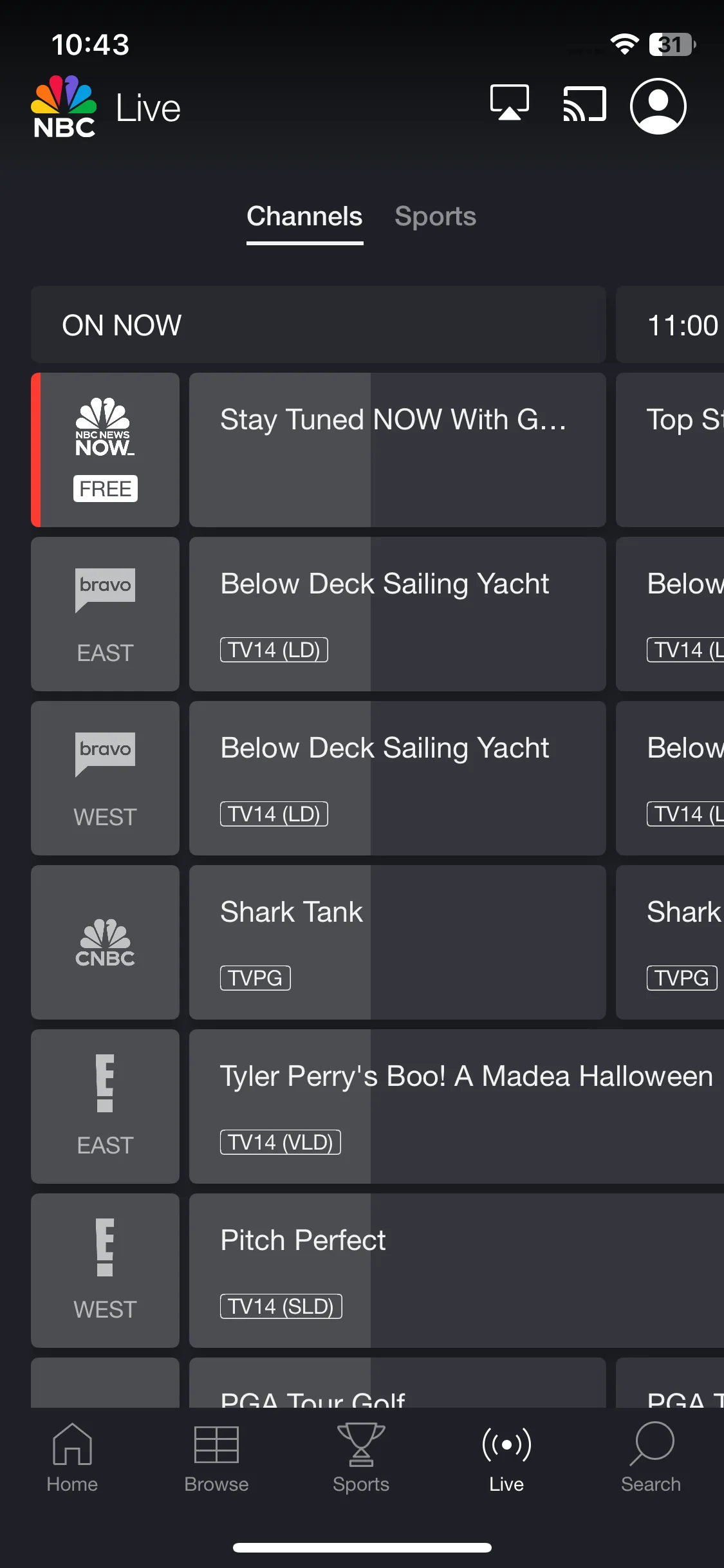This screenshot has height=1568, width=724.
Task: Select the CNBC channel logo
Action: coord(105,943)
